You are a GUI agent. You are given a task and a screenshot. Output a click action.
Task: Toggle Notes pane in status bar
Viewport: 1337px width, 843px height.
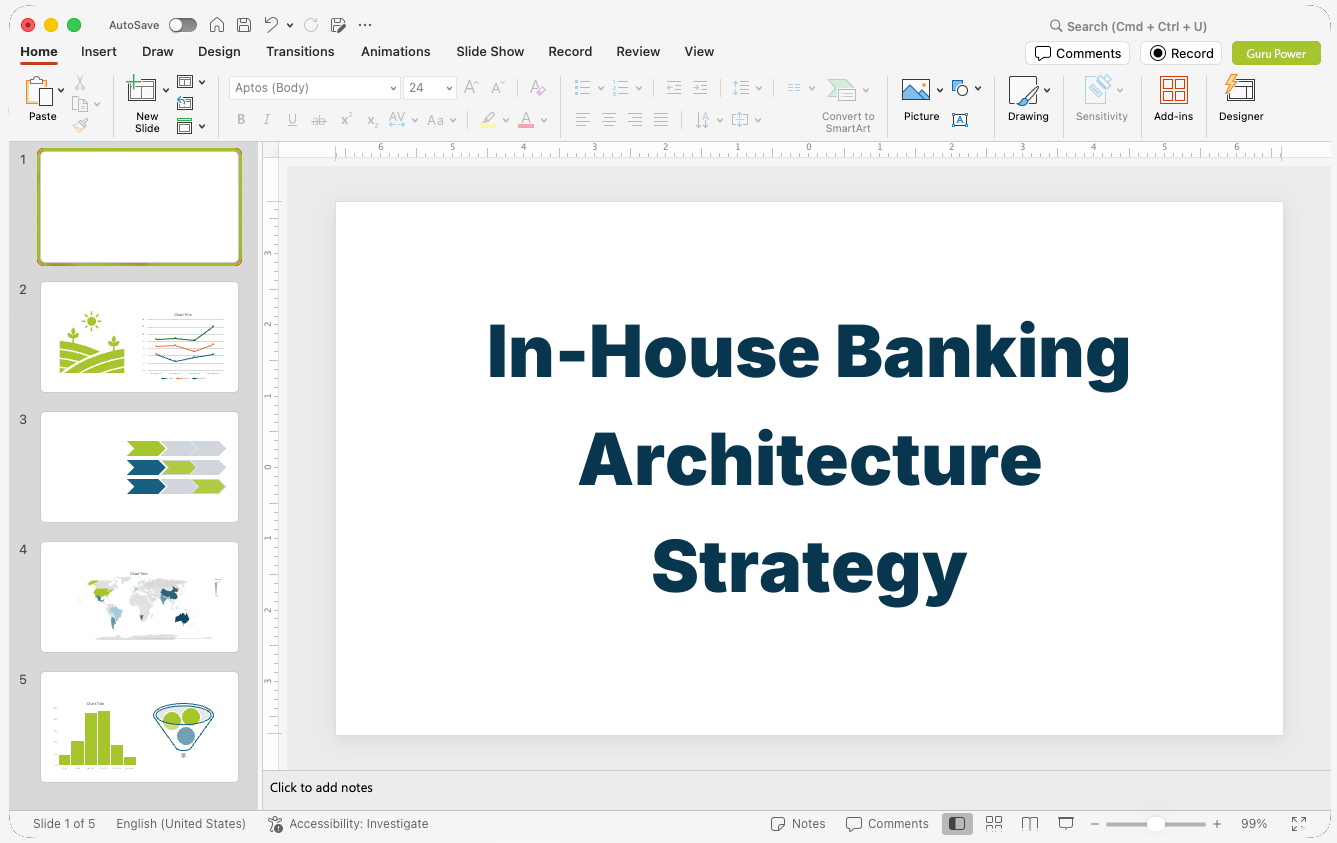(798, 824)
